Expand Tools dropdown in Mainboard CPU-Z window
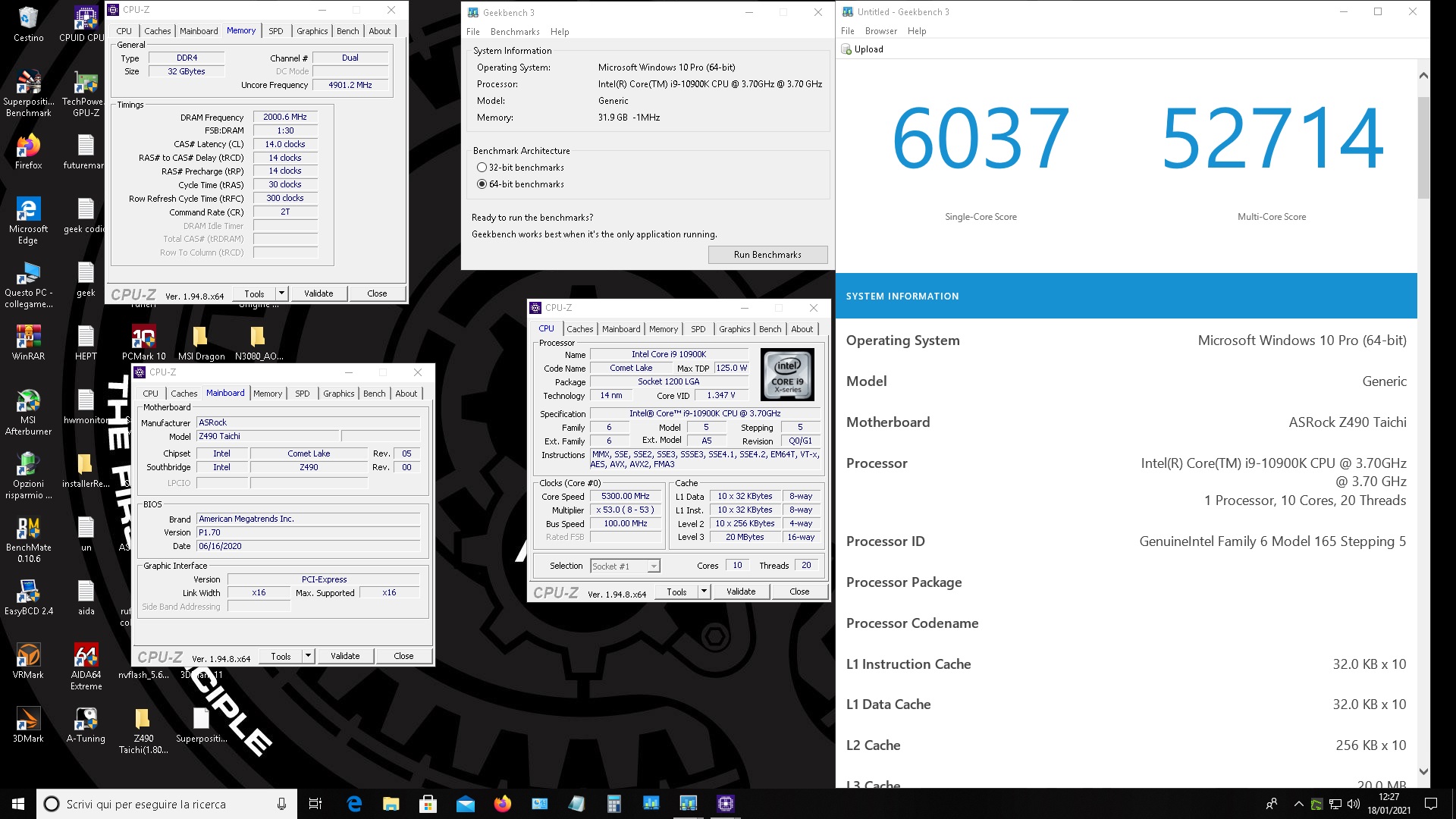This screenshot has width=1456, height=819. [x=308, y=656]
